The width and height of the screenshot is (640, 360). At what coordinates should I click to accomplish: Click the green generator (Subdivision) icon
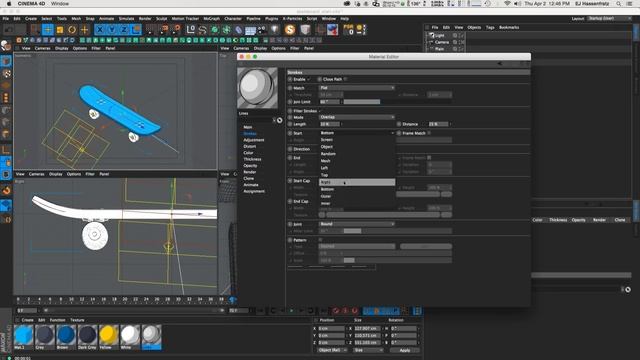pos(214,30)
